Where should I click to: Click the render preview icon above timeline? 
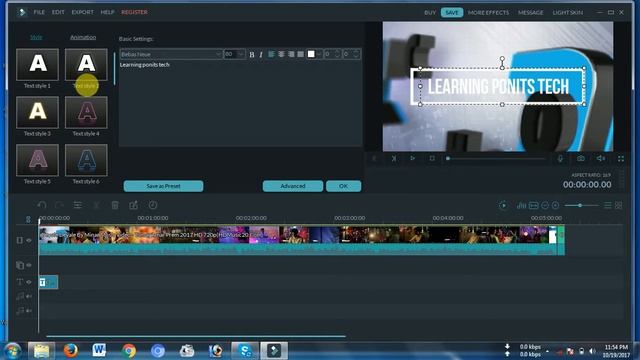[503, 206]
